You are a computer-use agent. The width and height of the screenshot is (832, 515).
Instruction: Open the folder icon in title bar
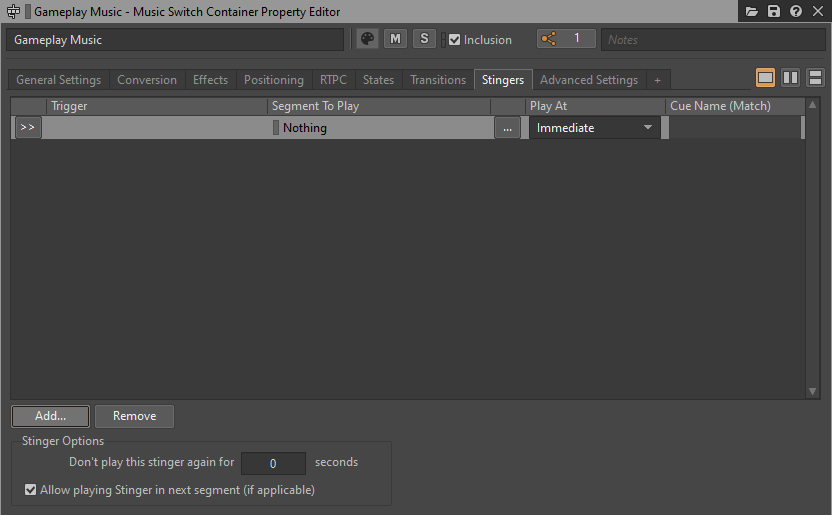[x=751, y=11]
